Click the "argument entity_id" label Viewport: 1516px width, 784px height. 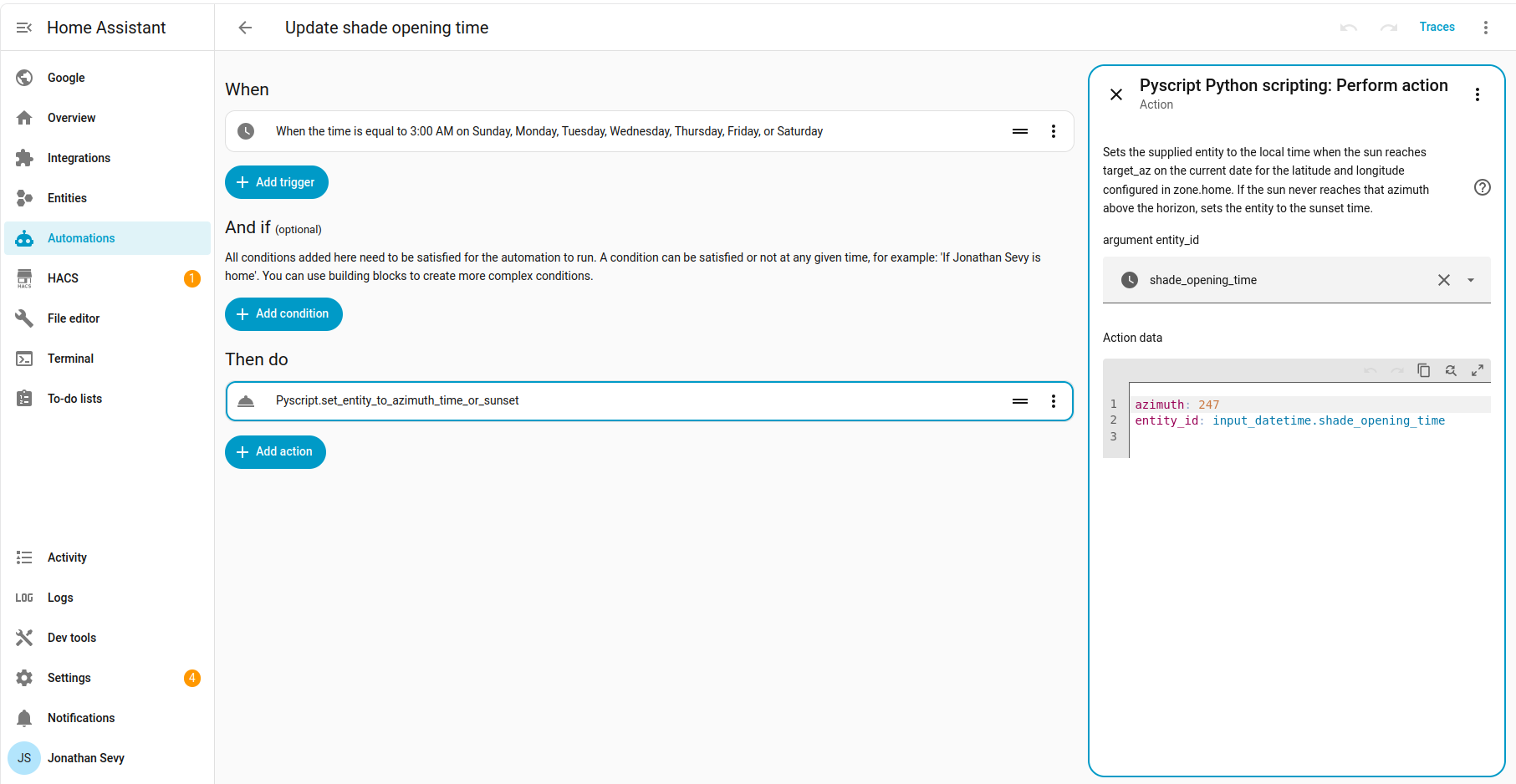[1151, 240]
